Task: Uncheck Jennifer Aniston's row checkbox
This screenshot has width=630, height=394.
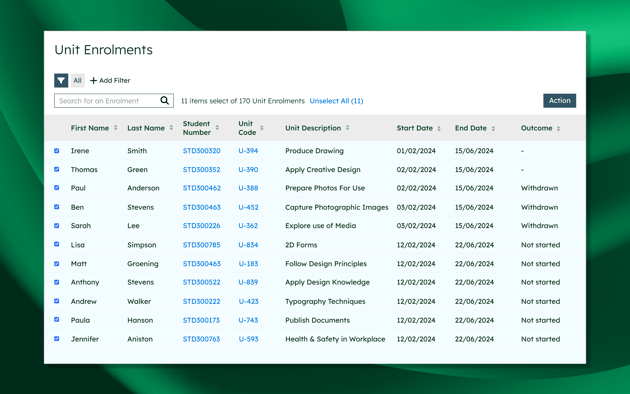Action: click(x=57, y=339)
